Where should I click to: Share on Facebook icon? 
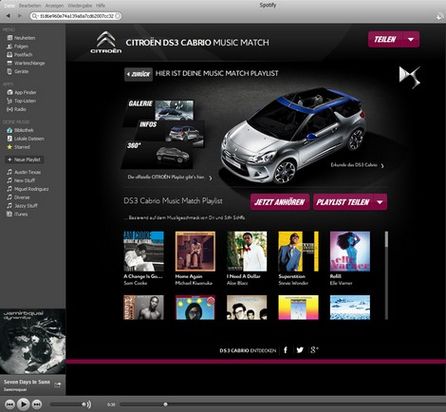point(285,350)
